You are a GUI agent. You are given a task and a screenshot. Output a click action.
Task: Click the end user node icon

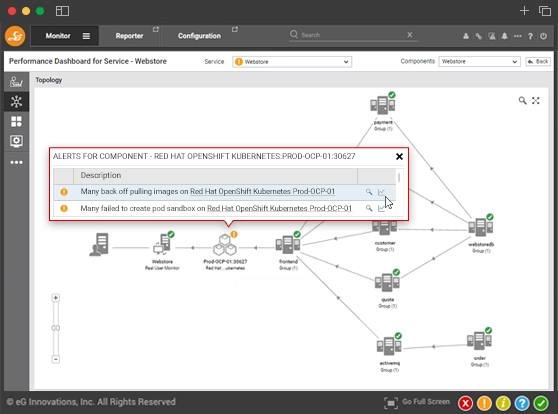coord(99,245)
